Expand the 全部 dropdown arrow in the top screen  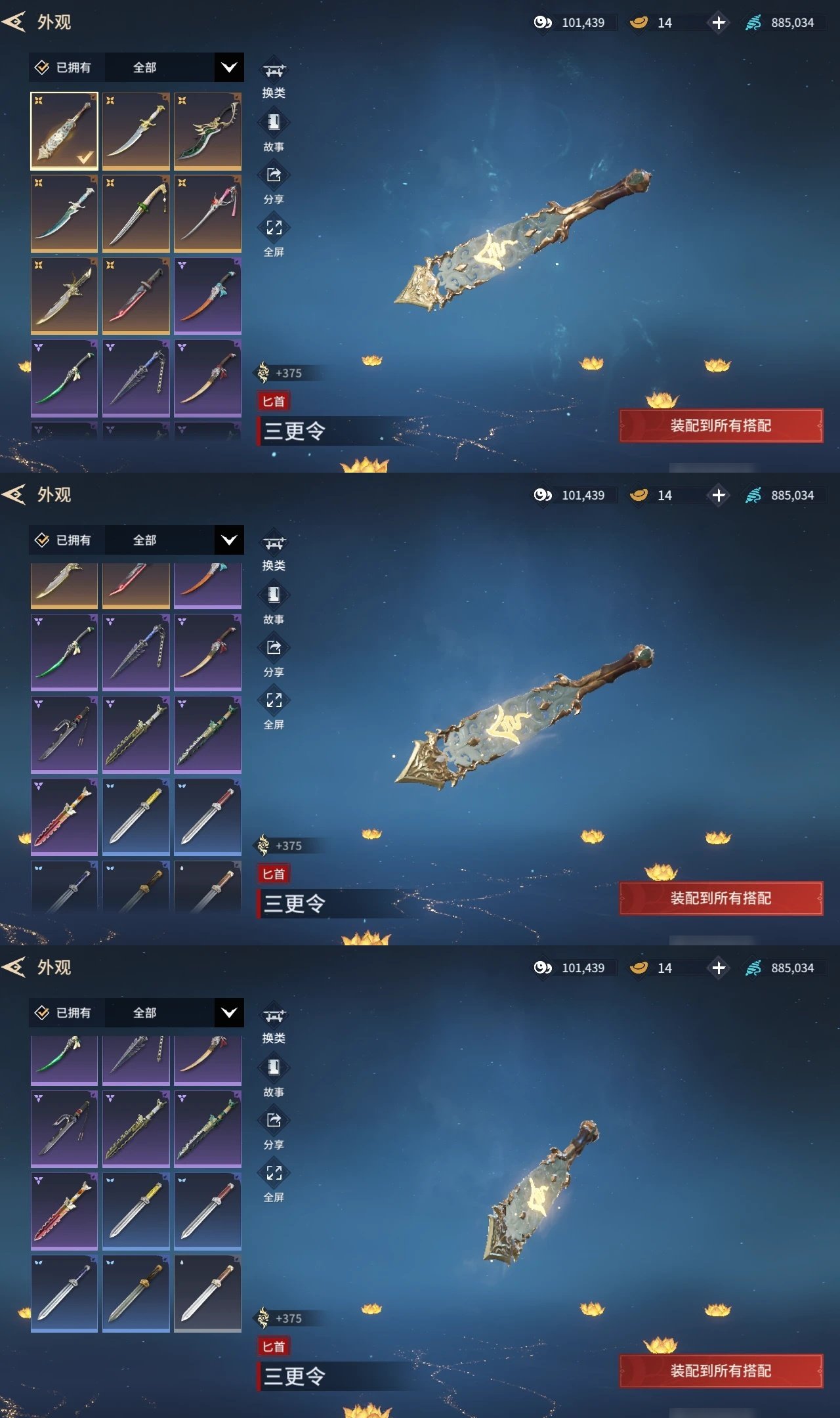tap(229, 68)
